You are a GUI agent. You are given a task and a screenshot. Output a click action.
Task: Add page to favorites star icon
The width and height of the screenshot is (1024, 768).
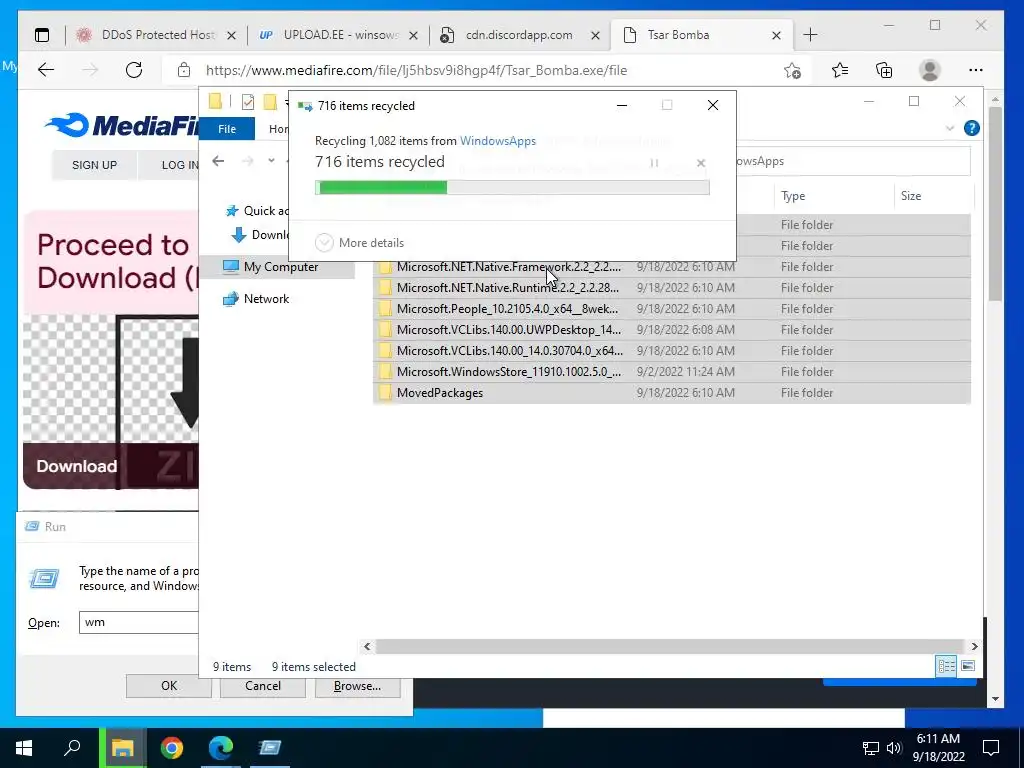coord(792,70)
